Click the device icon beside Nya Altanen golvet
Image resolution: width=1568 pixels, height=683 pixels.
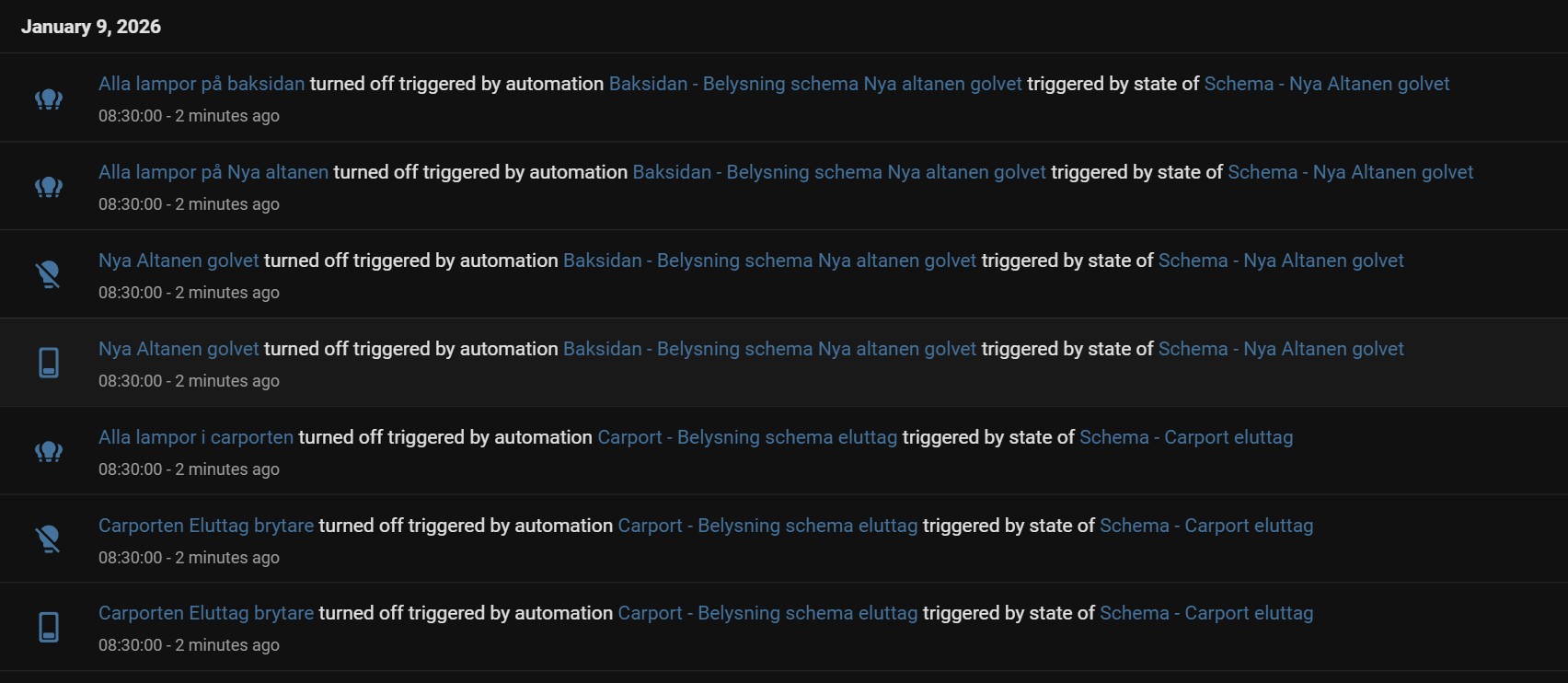[x=49, y=363]
